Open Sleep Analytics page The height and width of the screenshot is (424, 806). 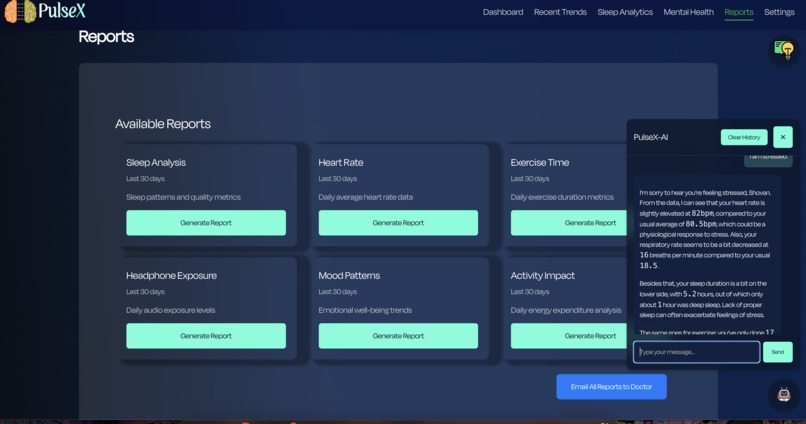tap(625, 12)
